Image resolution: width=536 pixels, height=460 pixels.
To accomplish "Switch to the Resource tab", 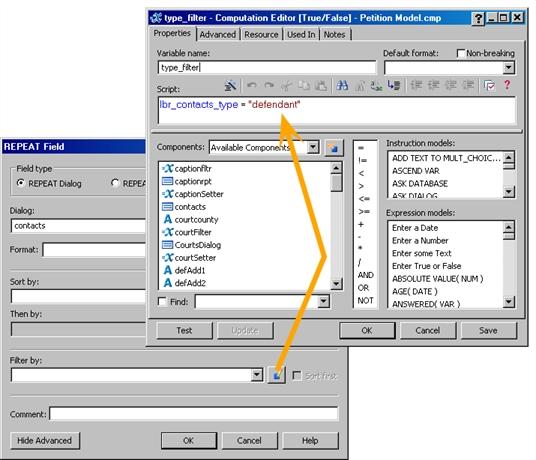I will (x=262, y=35).
